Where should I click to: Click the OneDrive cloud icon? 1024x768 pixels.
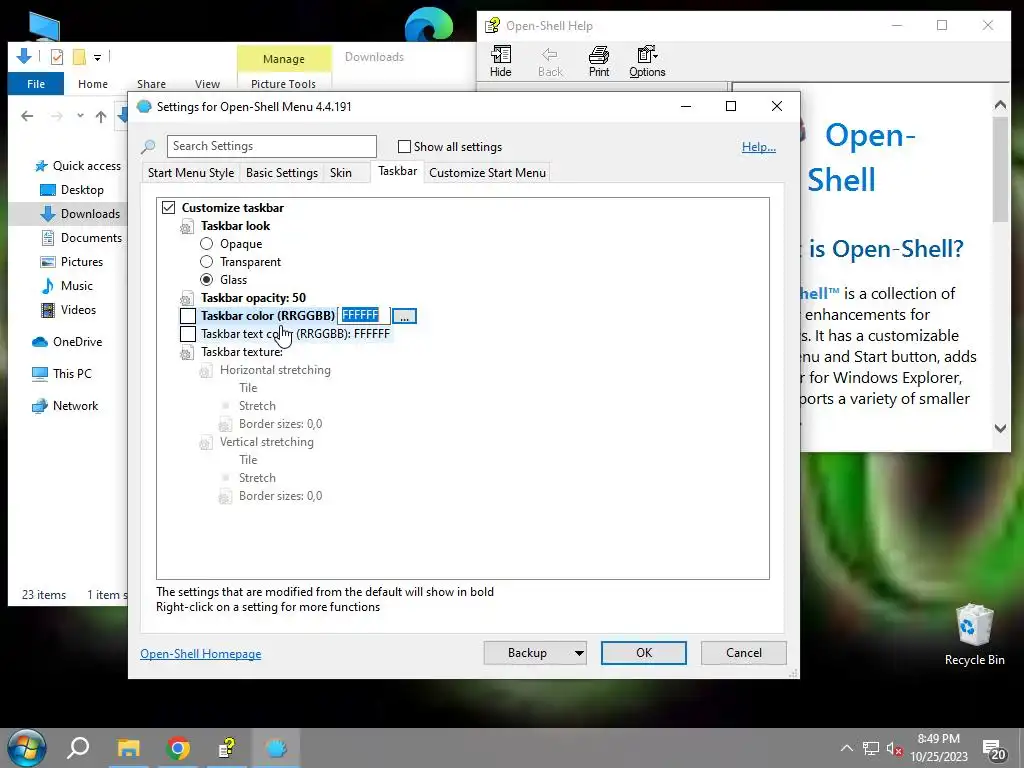40,342
